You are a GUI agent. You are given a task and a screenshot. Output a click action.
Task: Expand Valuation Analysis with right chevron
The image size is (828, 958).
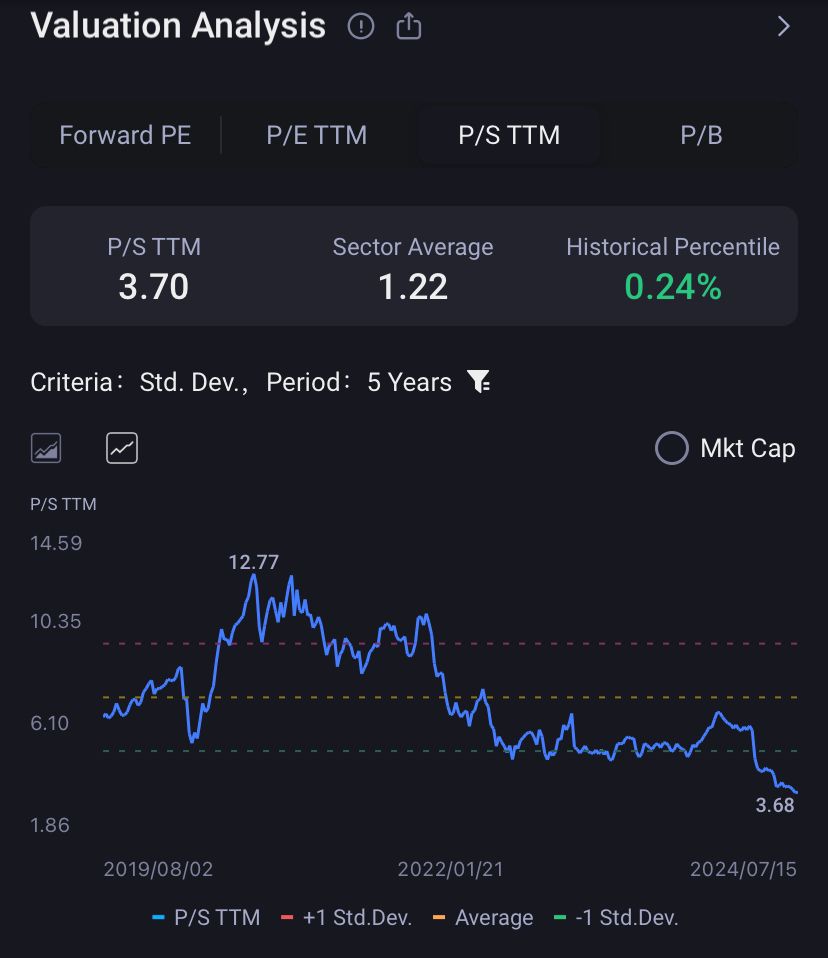coord(783,27)
